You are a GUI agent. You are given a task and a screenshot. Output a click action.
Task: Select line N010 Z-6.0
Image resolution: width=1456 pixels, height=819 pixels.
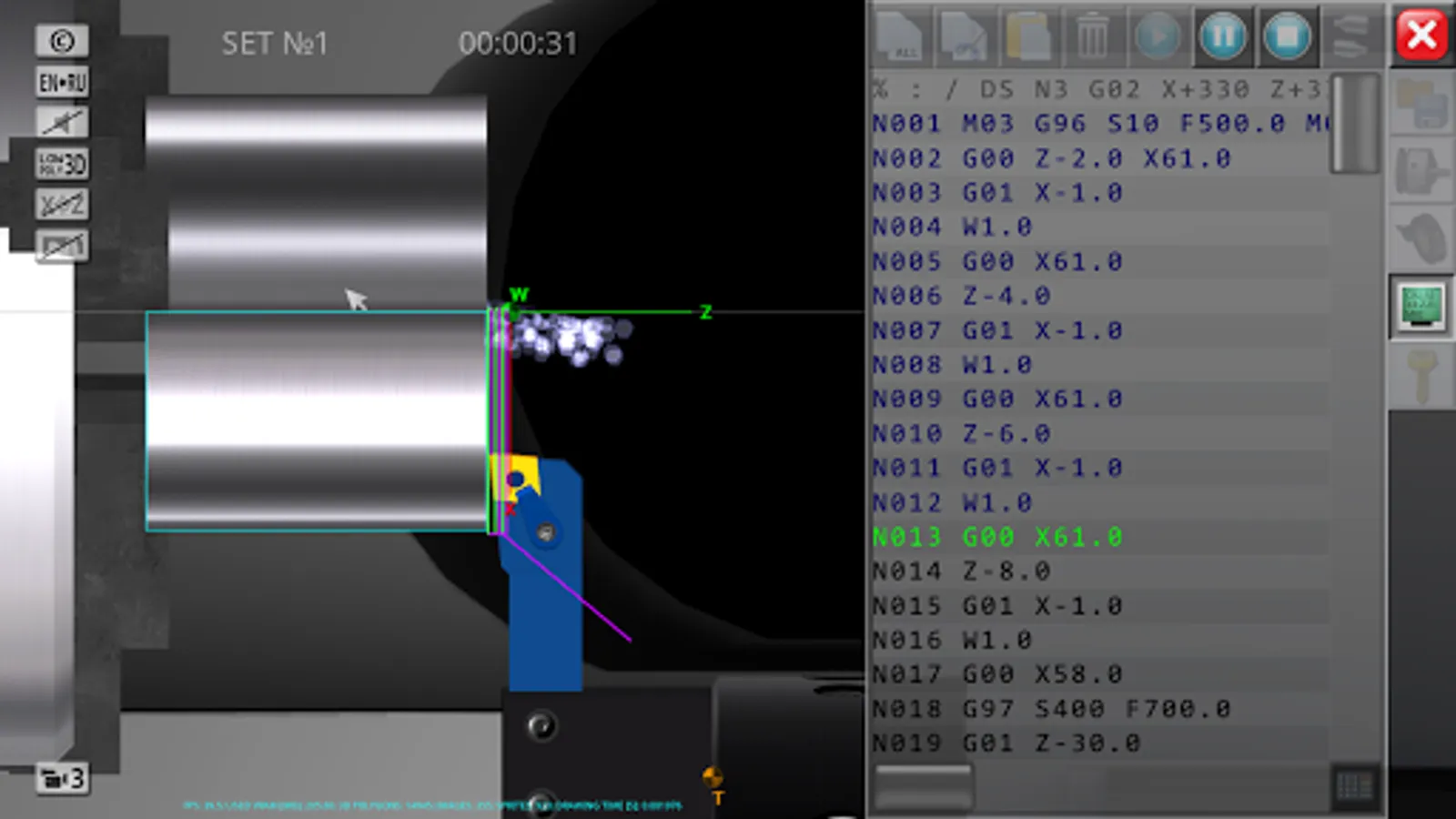pos(1099,433)
